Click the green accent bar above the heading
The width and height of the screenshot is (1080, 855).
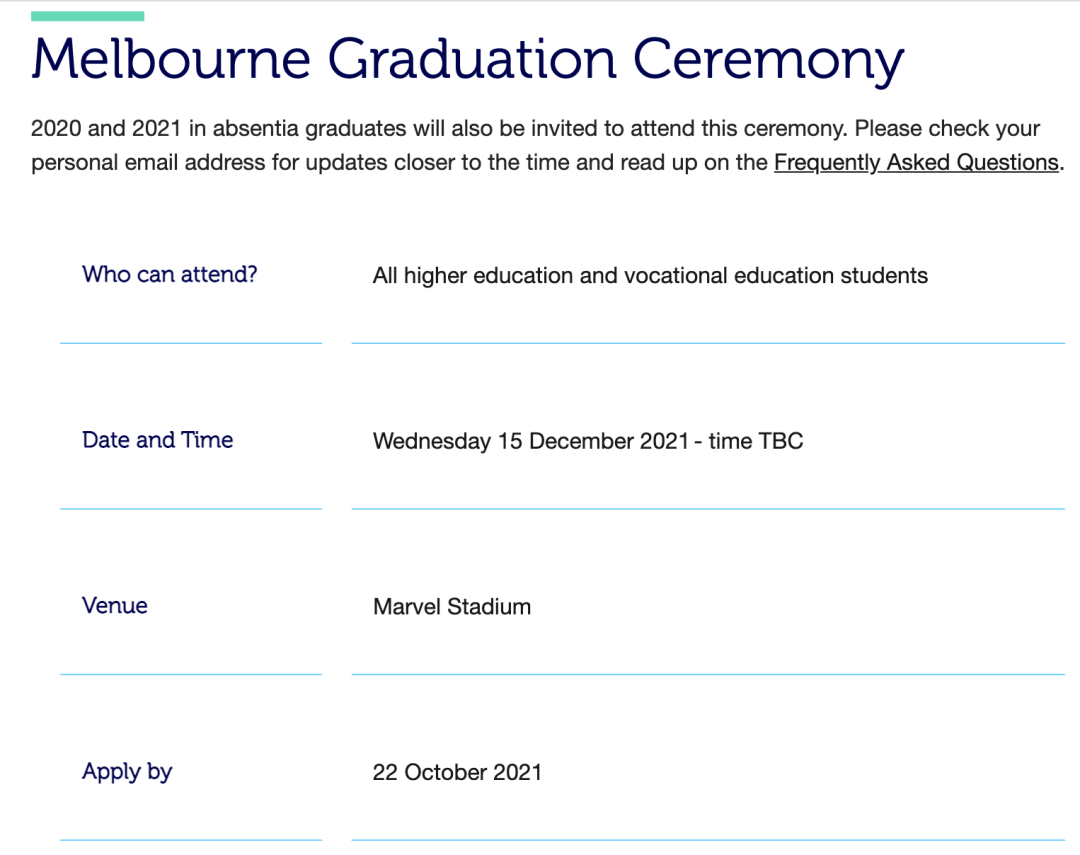[87, 16]
